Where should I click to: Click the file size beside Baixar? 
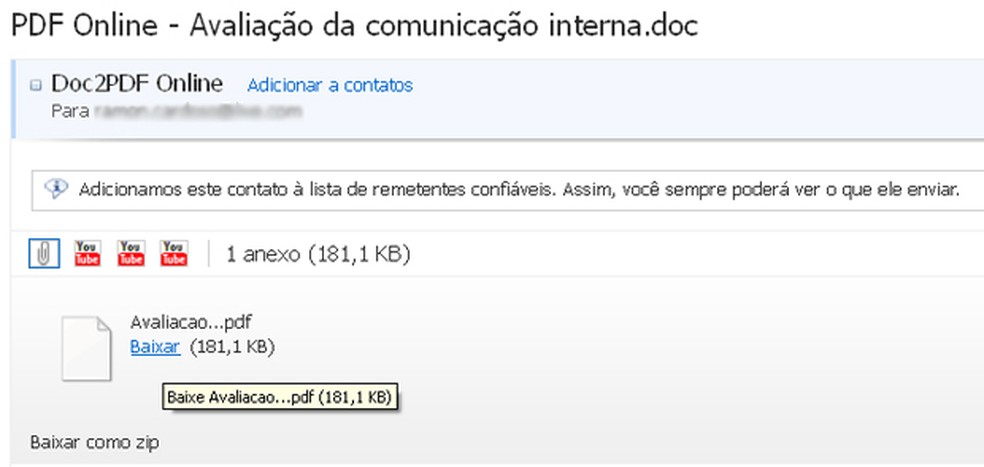point(232,347)
